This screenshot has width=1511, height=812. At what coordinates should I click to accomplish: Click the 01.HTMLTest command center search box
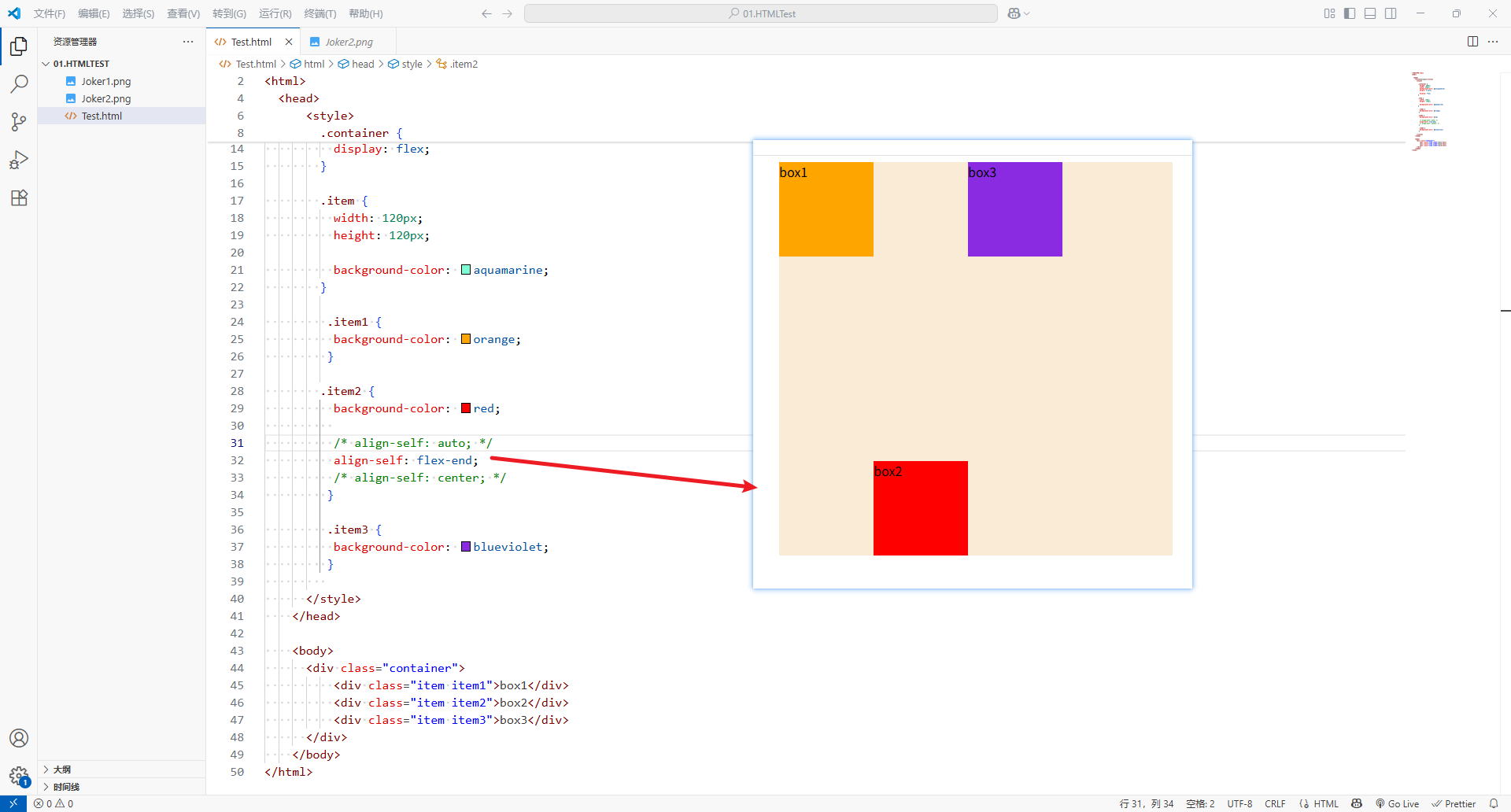761,13
